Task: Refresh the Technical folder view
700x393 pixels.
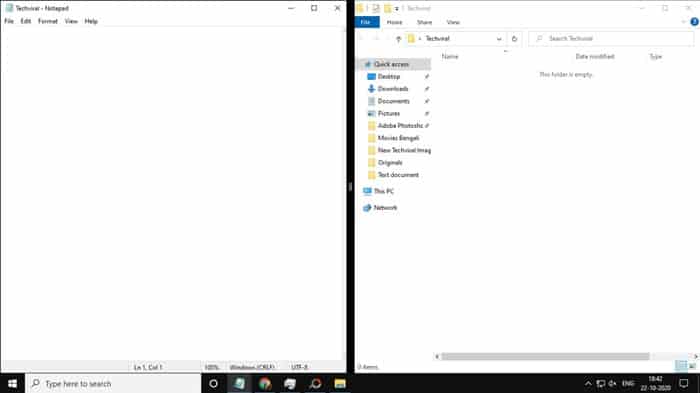Action: [514, 39]
